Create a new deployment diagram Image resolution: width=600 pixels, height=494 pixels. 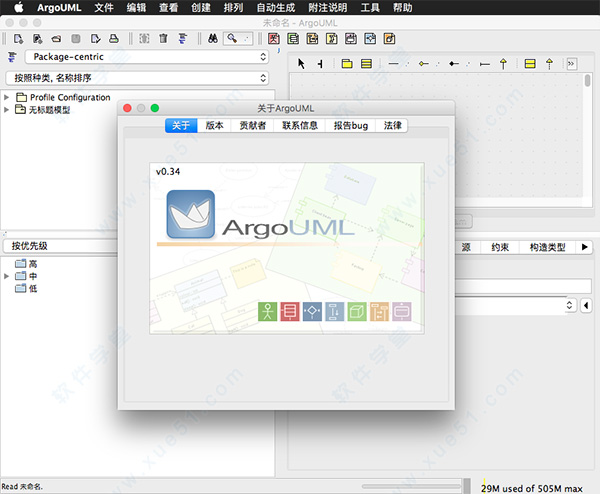[x=390, y=39]
